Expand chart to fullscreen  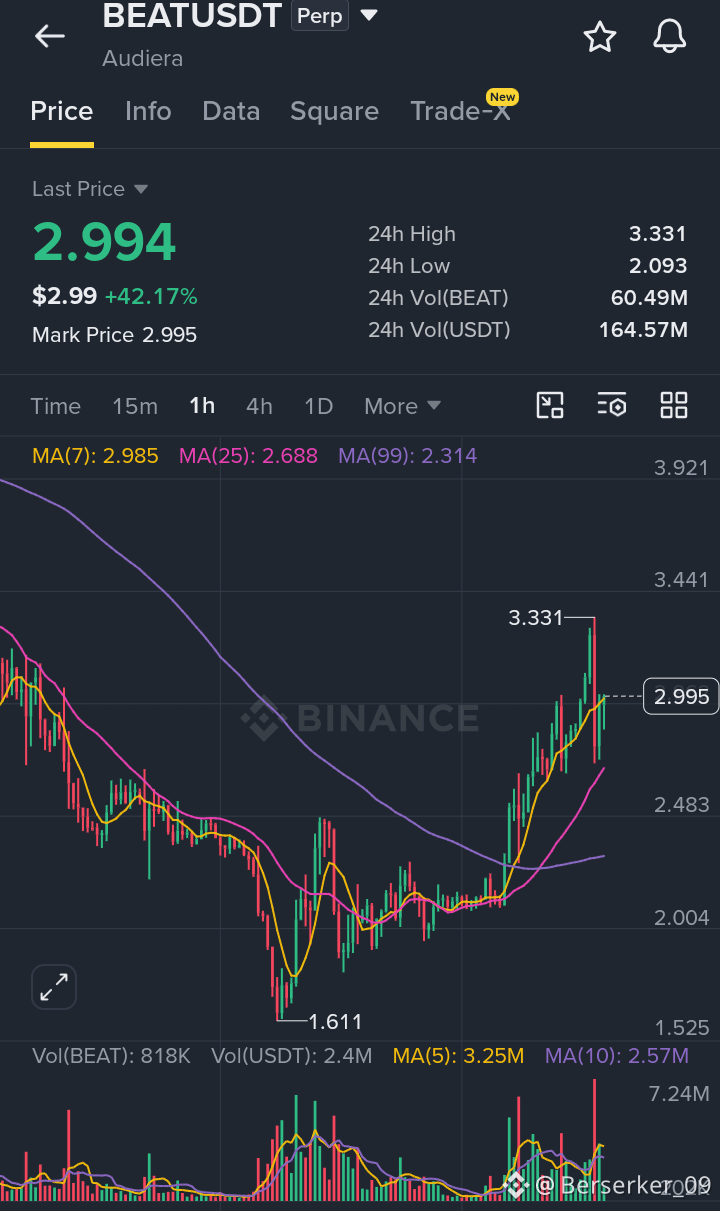pyautogui.click(x=54, y=988)
